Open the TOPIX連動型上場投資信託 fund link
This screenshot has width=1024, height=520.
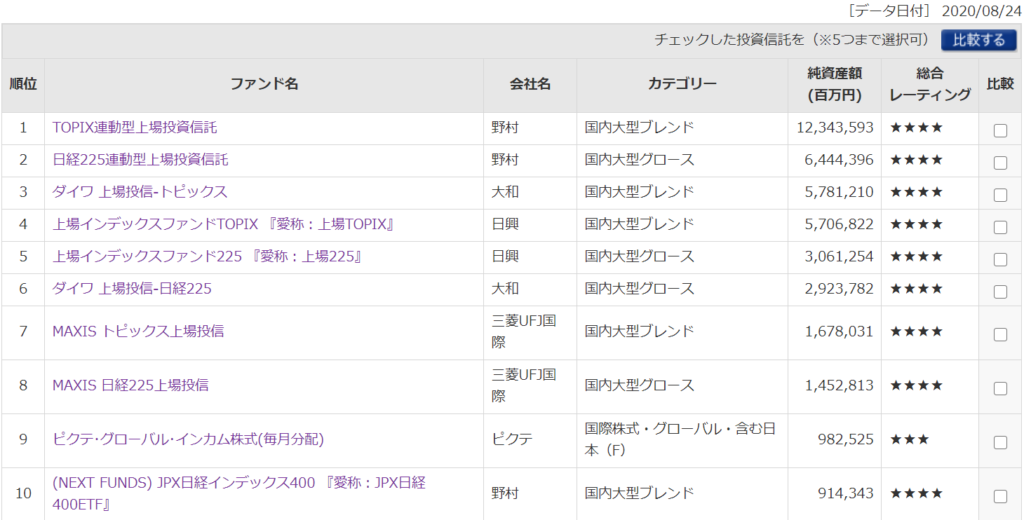pyautogui.click(x=134, y=128)
